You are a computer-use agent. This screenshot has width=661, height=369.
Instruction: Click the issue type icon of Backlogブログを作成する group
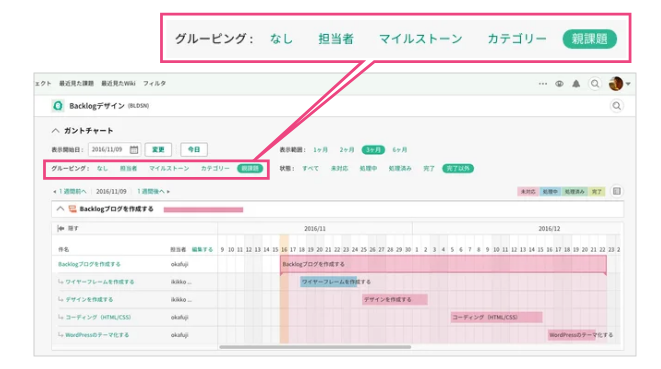72,209
